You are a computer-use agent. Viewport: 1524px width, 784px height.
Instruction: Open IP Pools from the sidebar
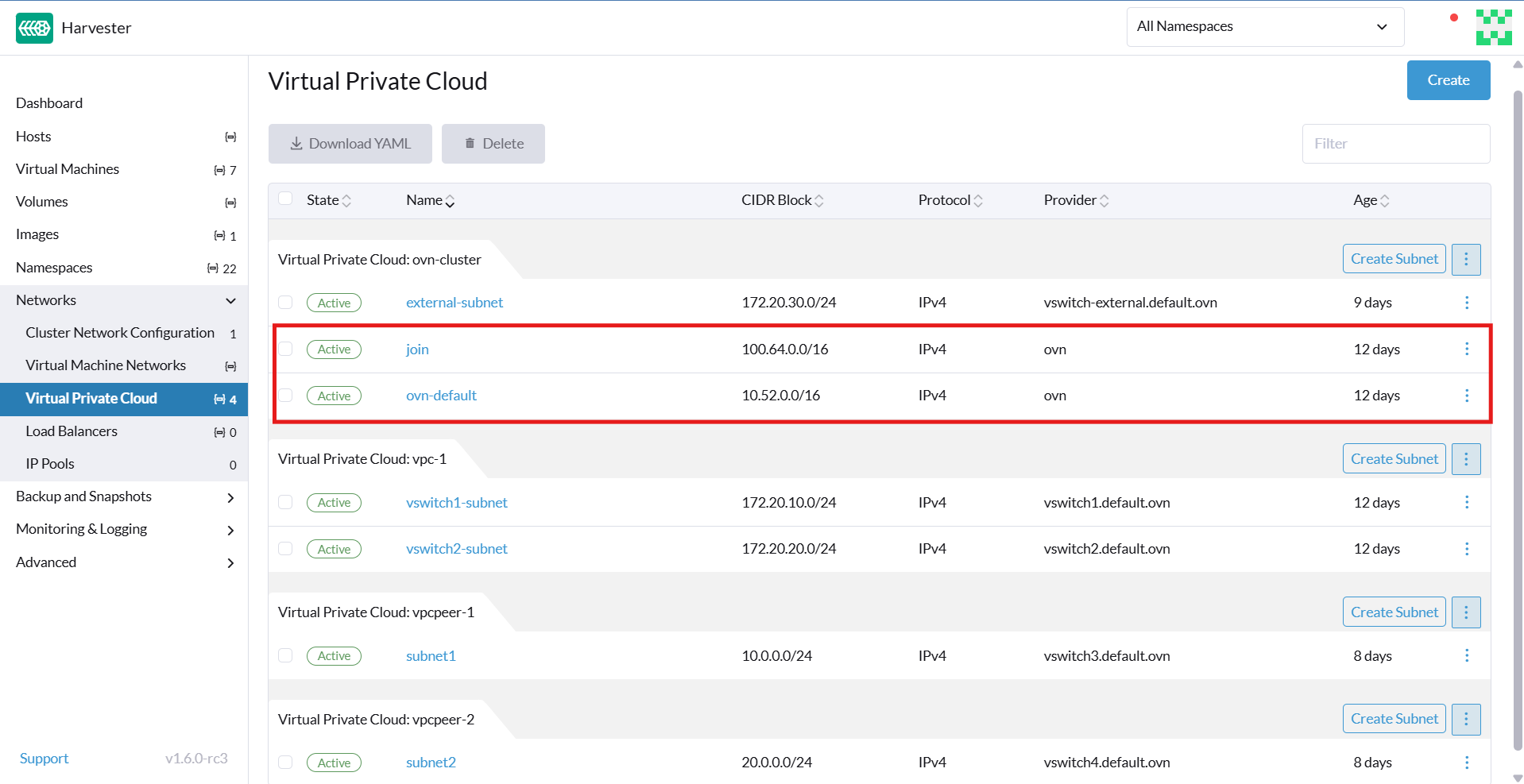(x=50, y=463)
